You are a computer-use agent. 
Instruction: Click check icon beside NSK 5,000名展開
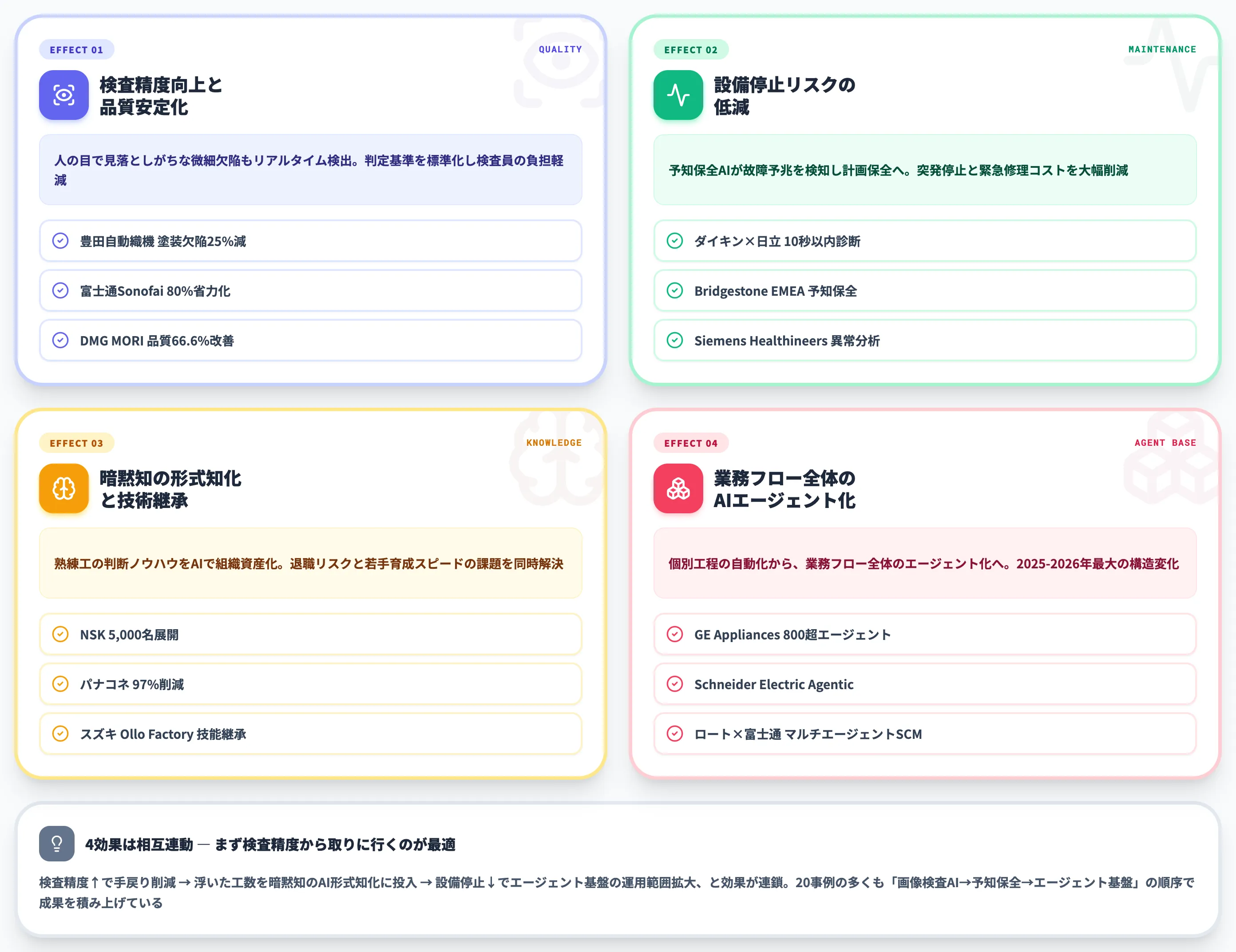point(60,634)
